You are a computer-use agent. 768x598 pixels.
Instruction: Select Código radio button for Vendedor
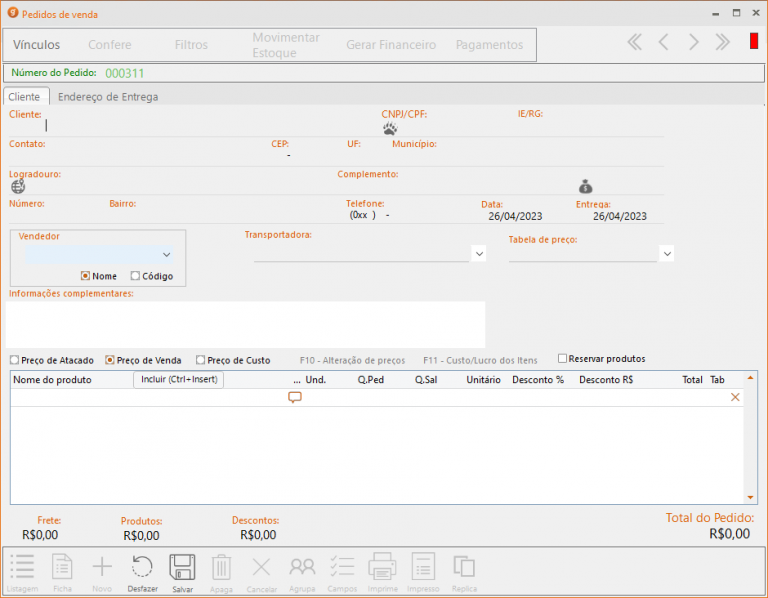pos(135,276)
